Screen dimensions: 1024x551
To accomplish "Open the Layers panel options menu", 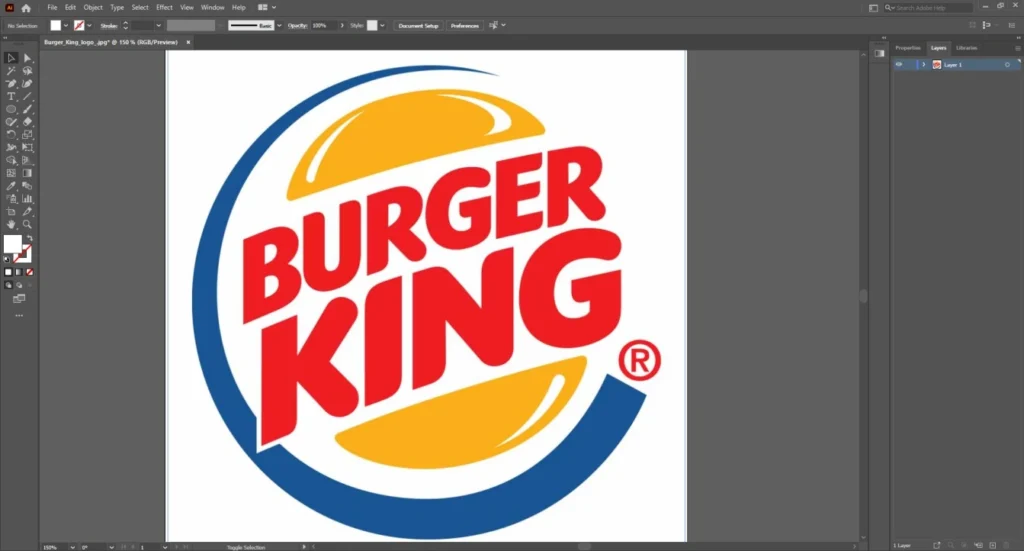I will coord(1017,48).
